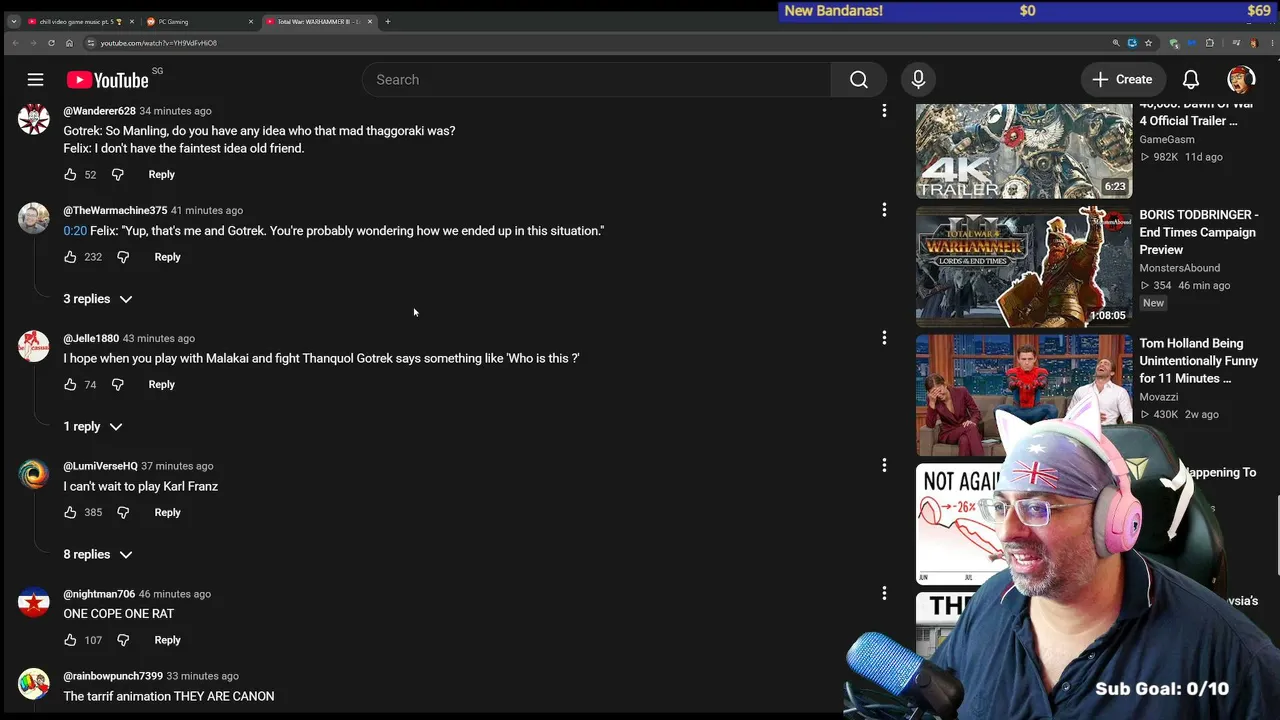
Task: Open 'BORIS TODBRINGER - End Times Campaign Preview' title
Action: (1198, 232)
